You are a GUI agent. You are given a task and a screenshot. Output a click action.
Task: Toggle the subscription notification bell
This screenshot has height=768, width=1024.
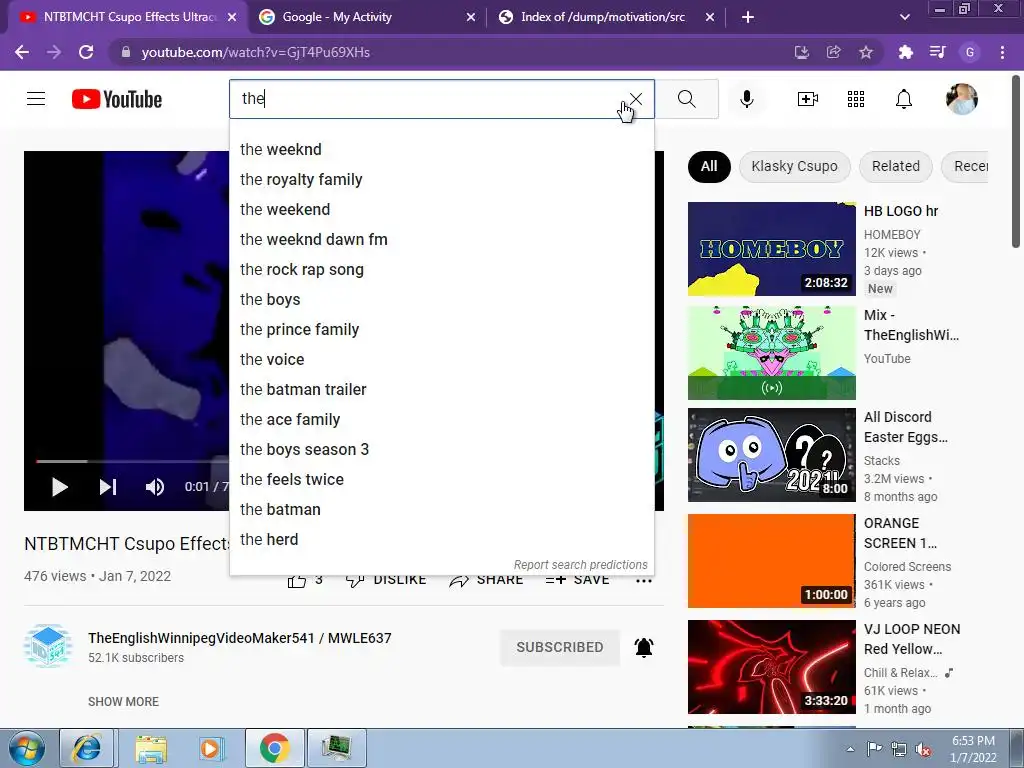644,647
